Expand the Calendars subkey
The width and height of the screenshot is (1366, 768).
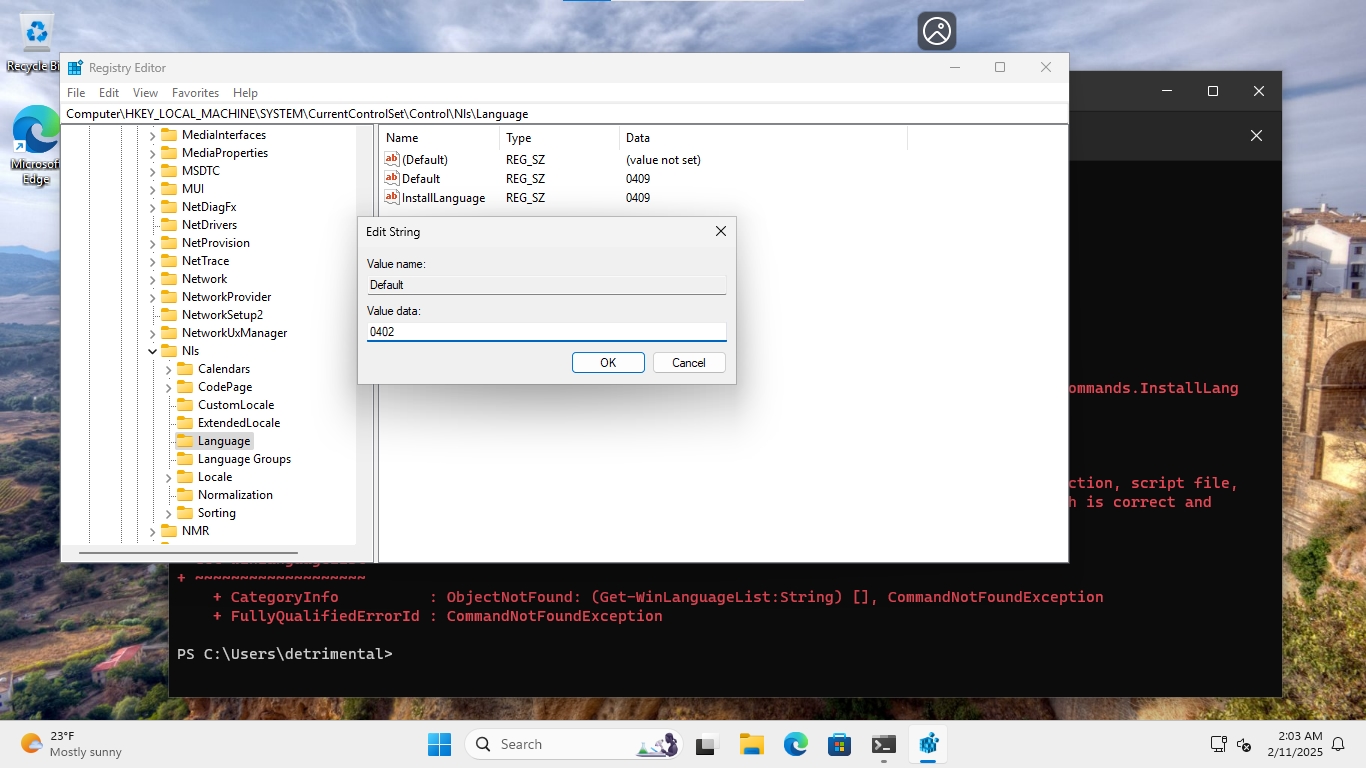coord(169,369)
